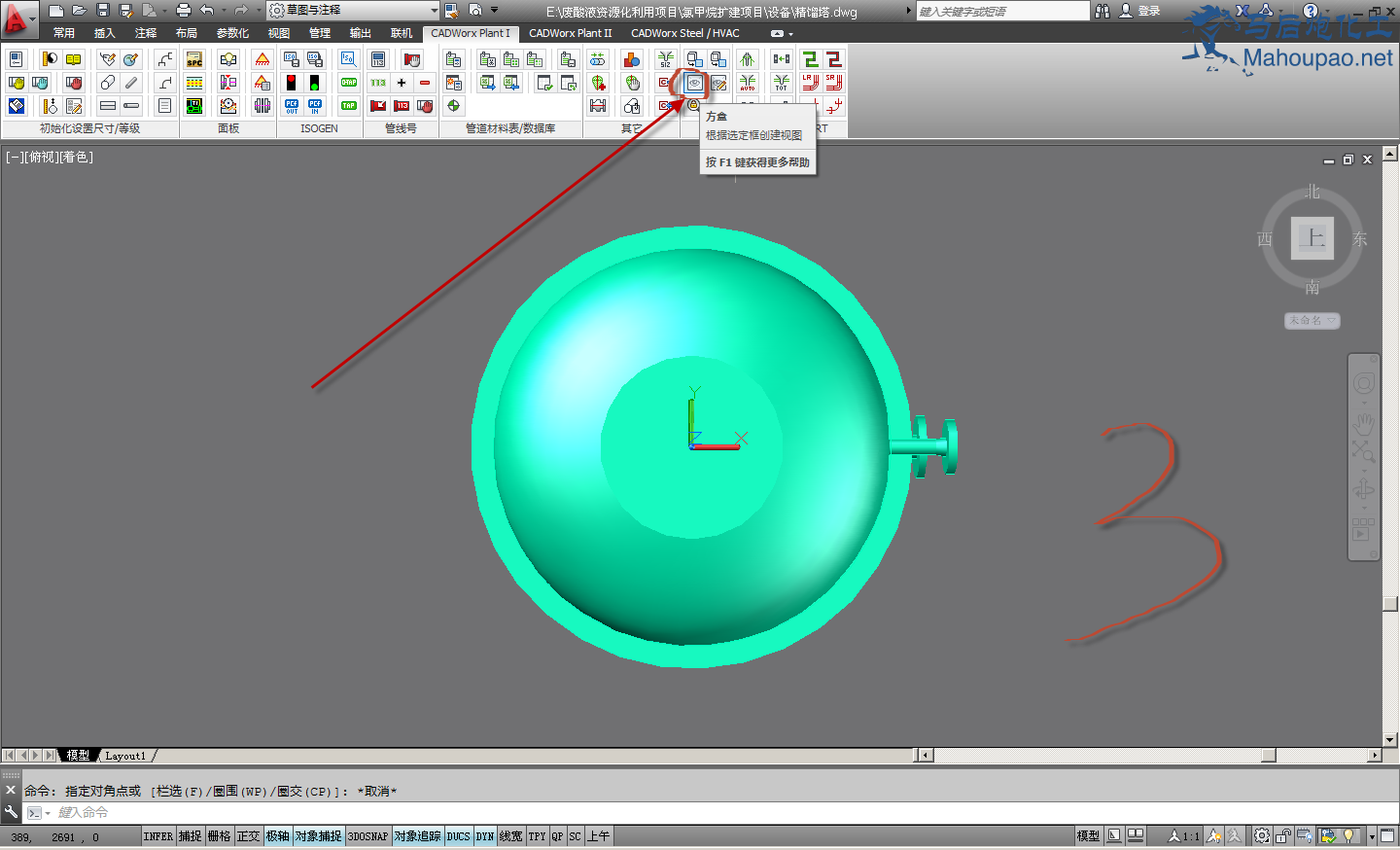Switch to the 插入 ribbon tab
This screenshot has height=850, width=1400.
coord(105,33)
